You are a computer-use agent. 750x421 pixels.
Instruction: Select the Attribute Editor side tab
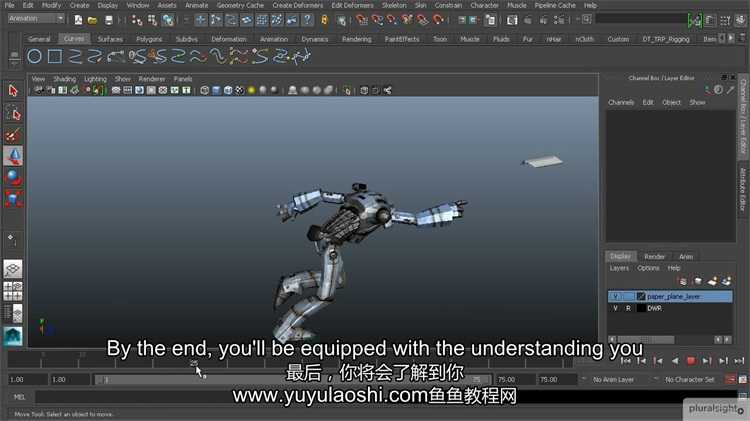point(742,190)
